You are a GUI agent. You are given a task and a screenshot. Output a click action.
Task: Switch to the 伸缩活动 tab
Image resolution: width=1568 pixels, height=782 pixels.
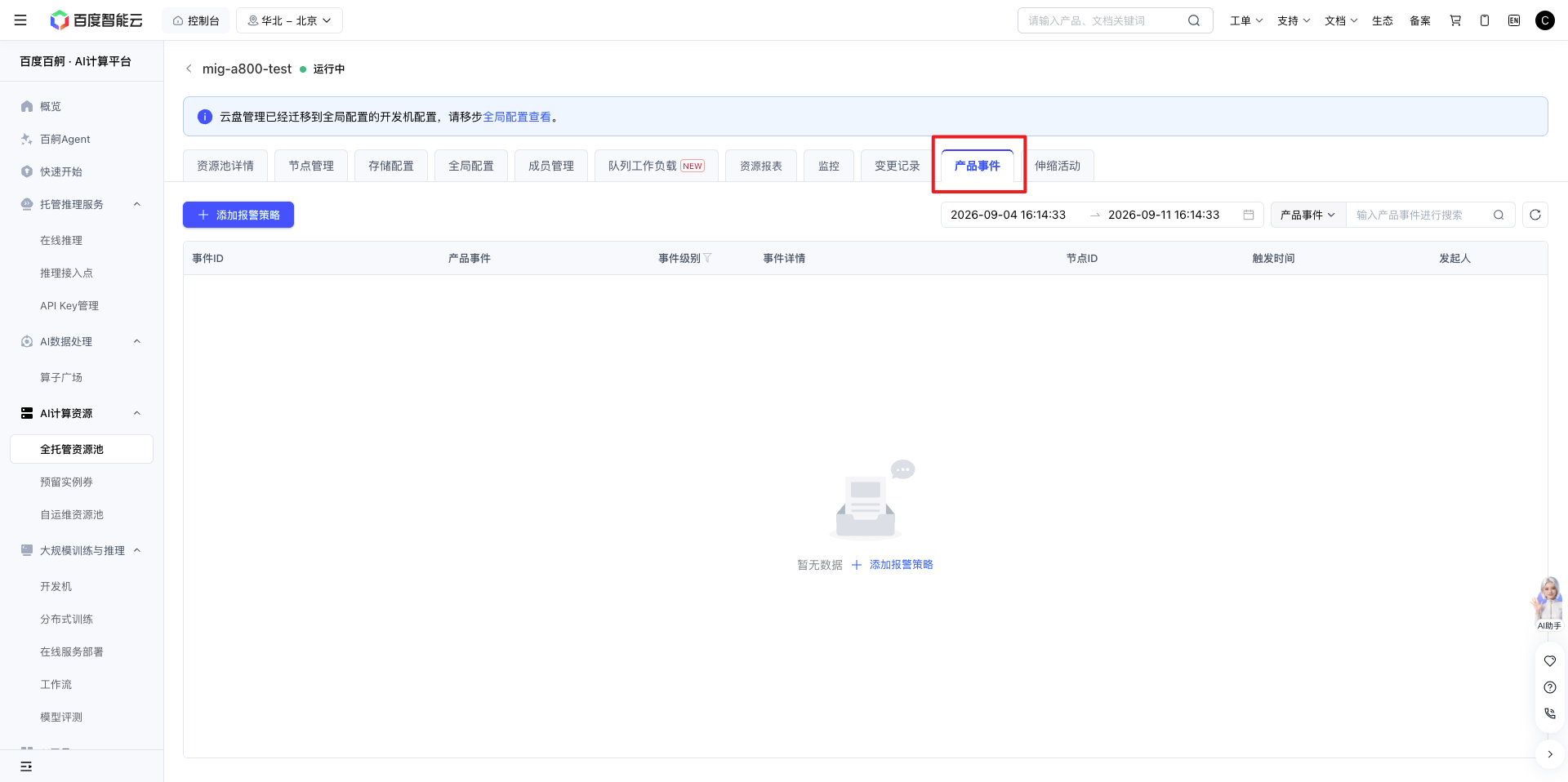pos(1058,166)
